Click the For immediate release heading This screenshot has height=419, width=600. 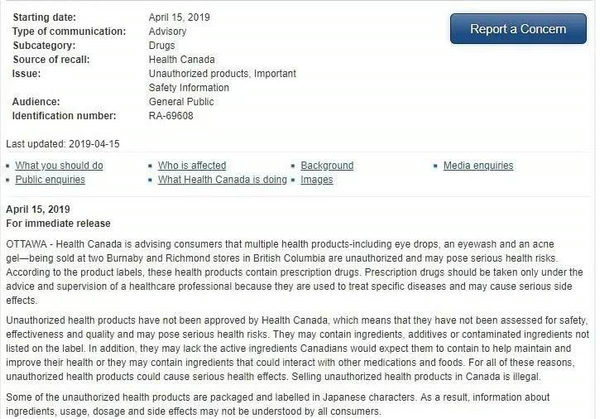click(58, 223)
